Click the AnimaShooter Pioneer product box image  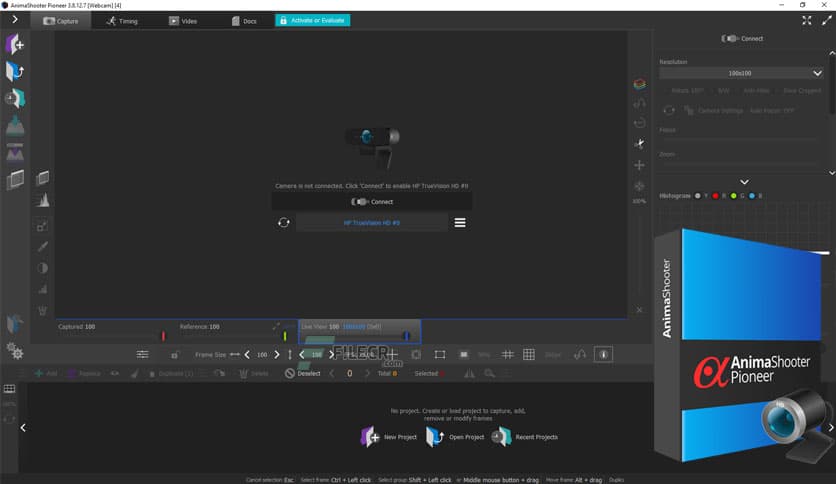tap(744, 345)
